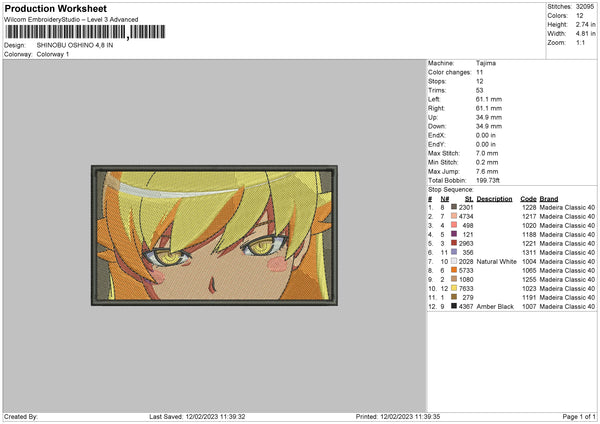Click the "St." column header
The width and height of the screenshot is (600, 424).
click(x=469, y=199)
